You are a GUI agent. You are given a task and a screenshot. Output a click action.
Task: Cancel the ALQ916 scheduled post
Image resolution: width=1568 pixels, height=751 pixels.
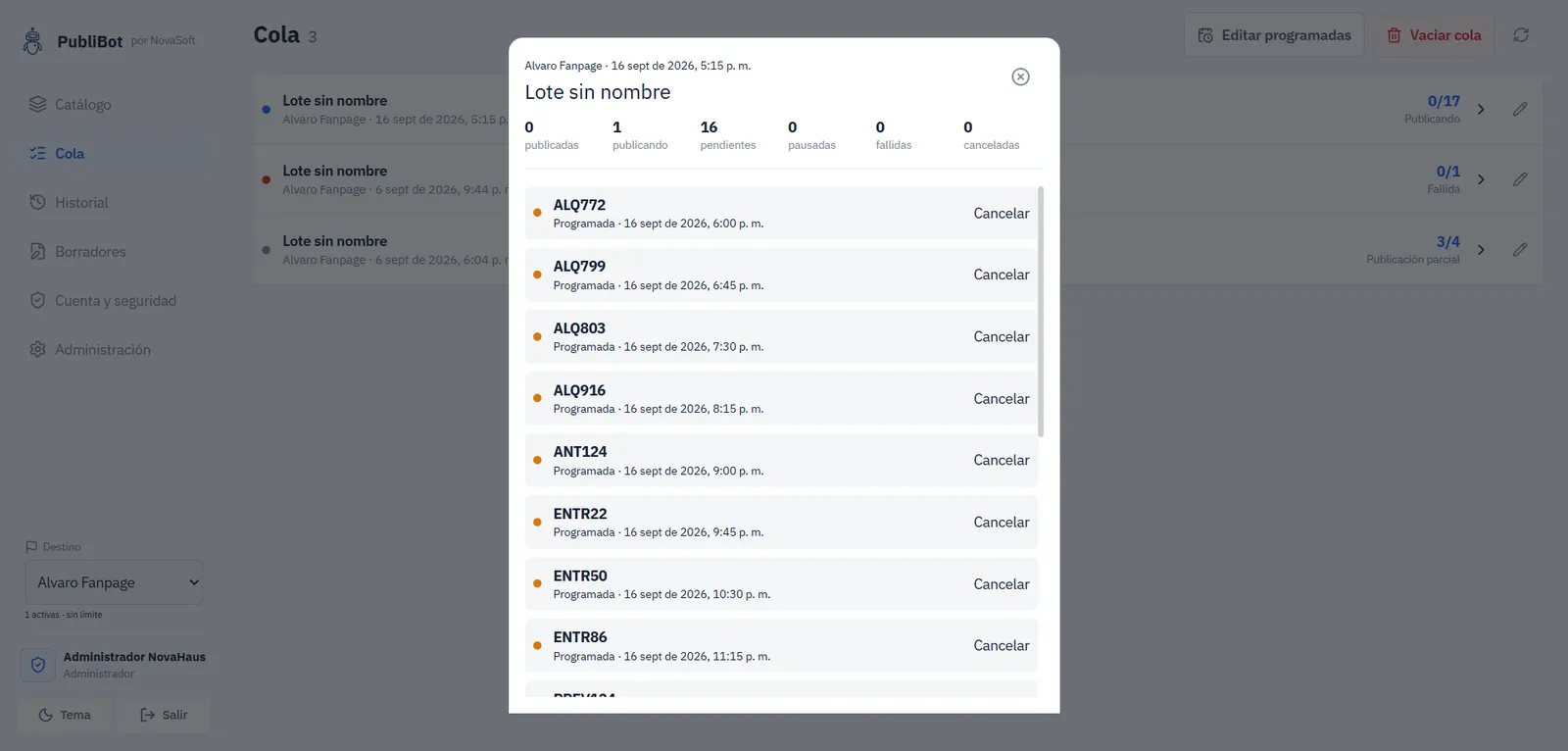coord(1001,399)
